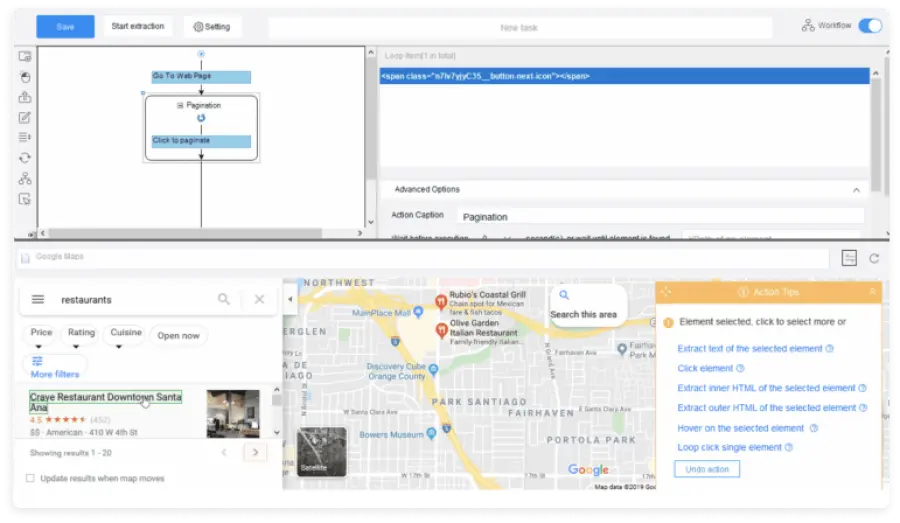Click Extract text of the selected element

pyautogui.click(x=750, y=349)
